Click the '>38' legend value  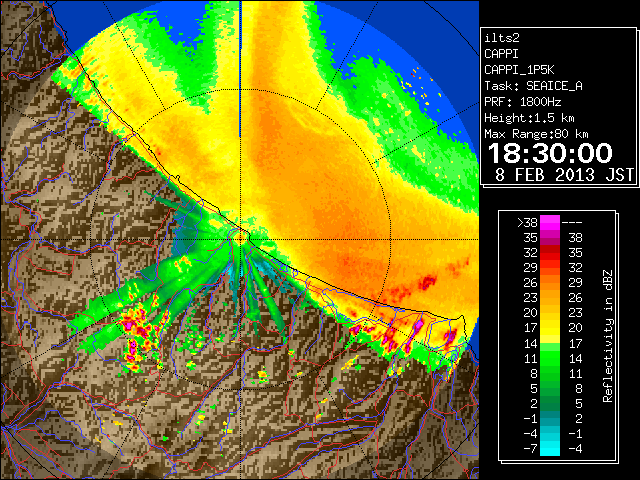click(527, 223)
